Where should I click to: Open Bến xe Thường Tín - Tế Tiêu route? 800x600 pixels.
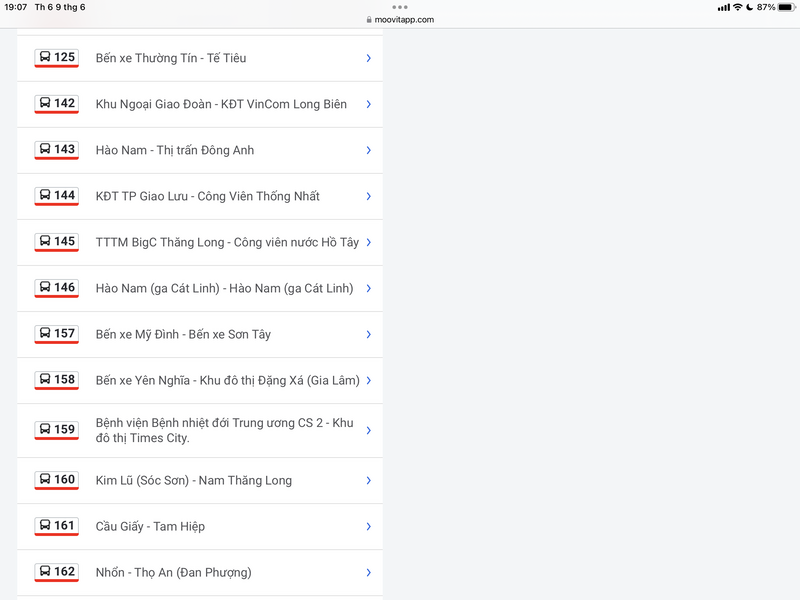point(171,58)
